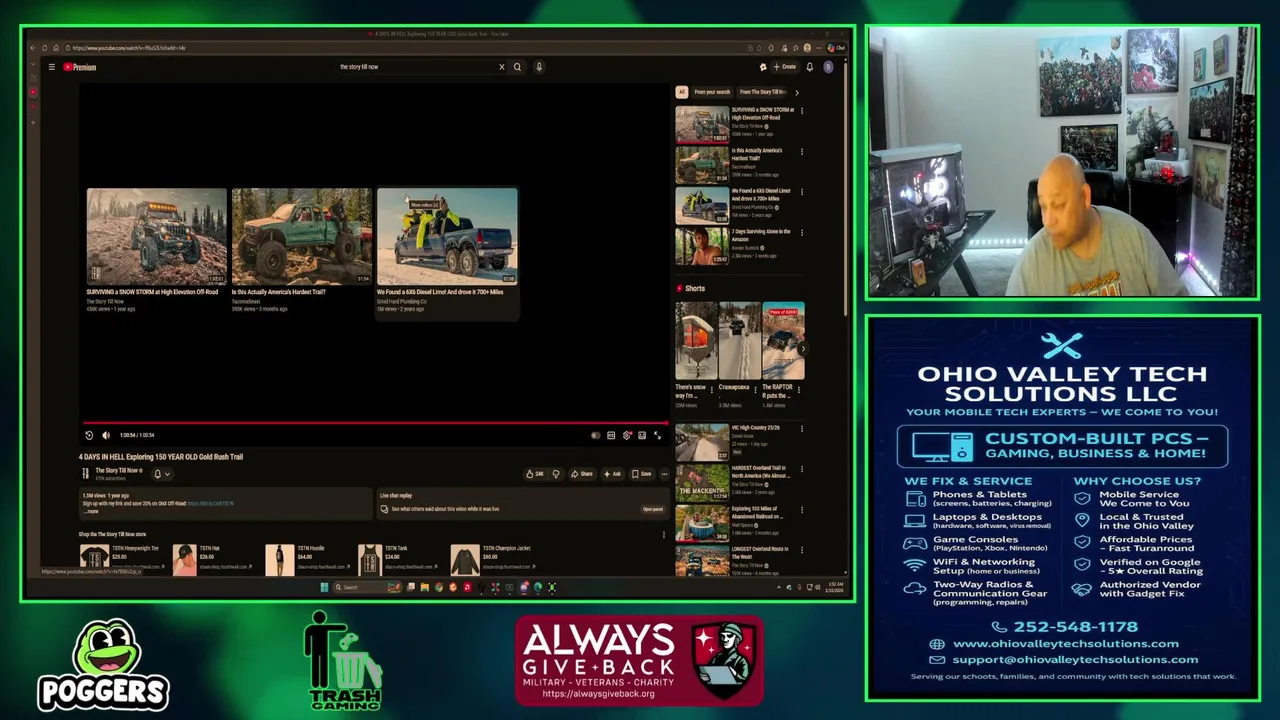Click the browser address bar URL
This screenshot has width=1280, height=720.
coord(128,48)
